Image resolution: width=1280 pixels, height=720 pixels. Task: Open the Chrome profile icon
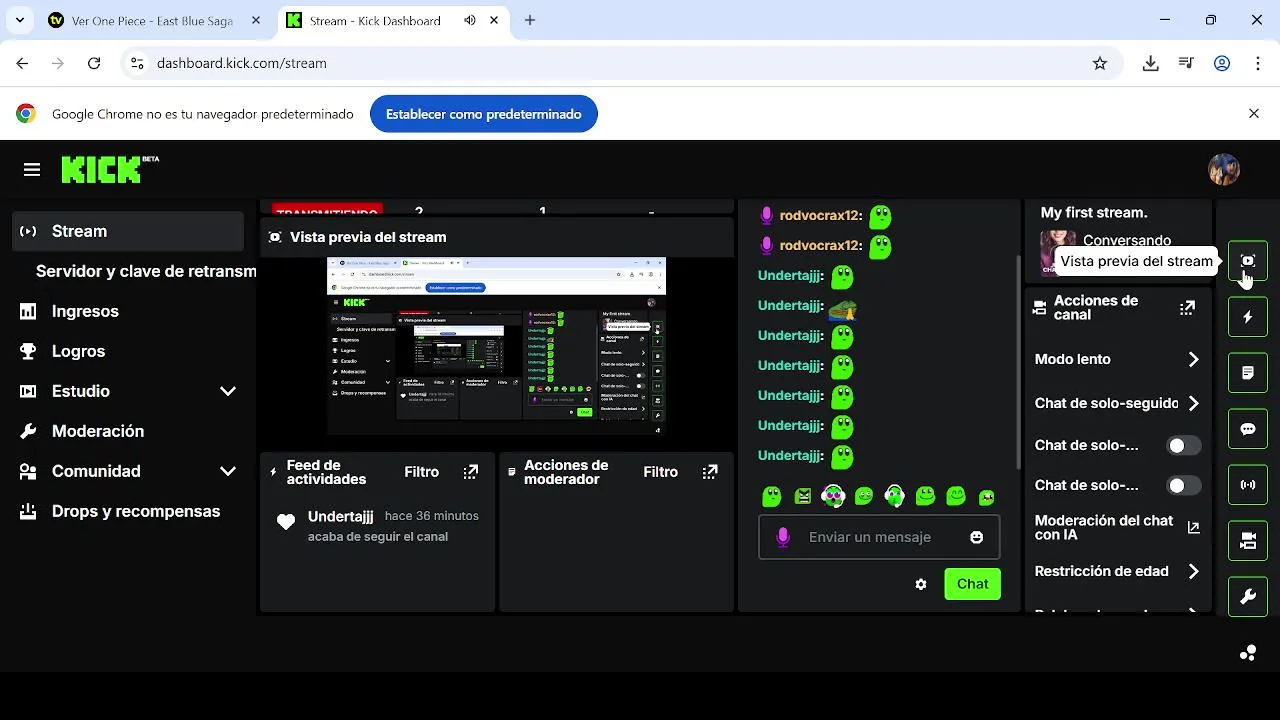(x=1222, y=63)
